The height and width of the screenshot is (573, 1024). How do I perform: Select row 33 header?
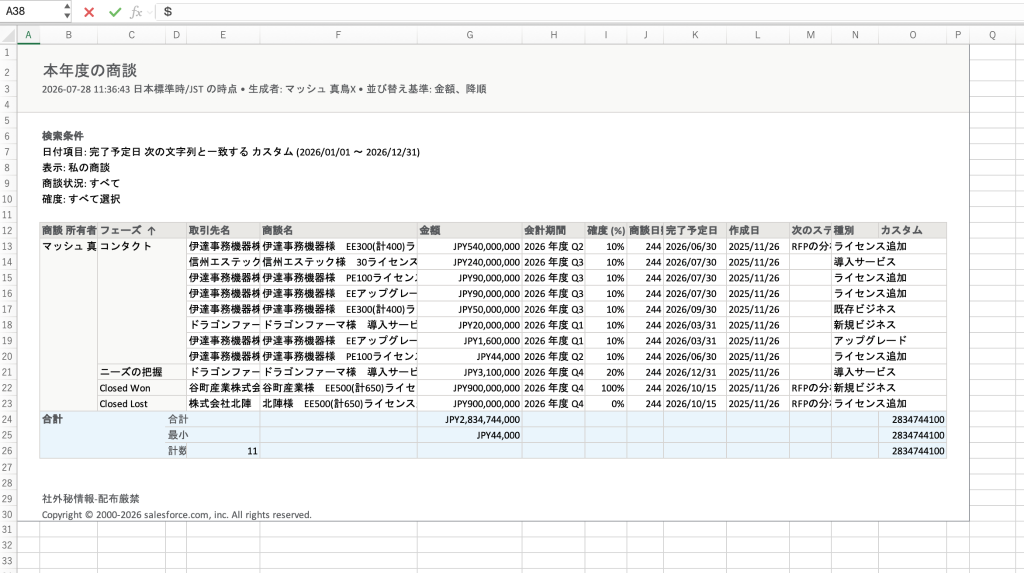8,561
